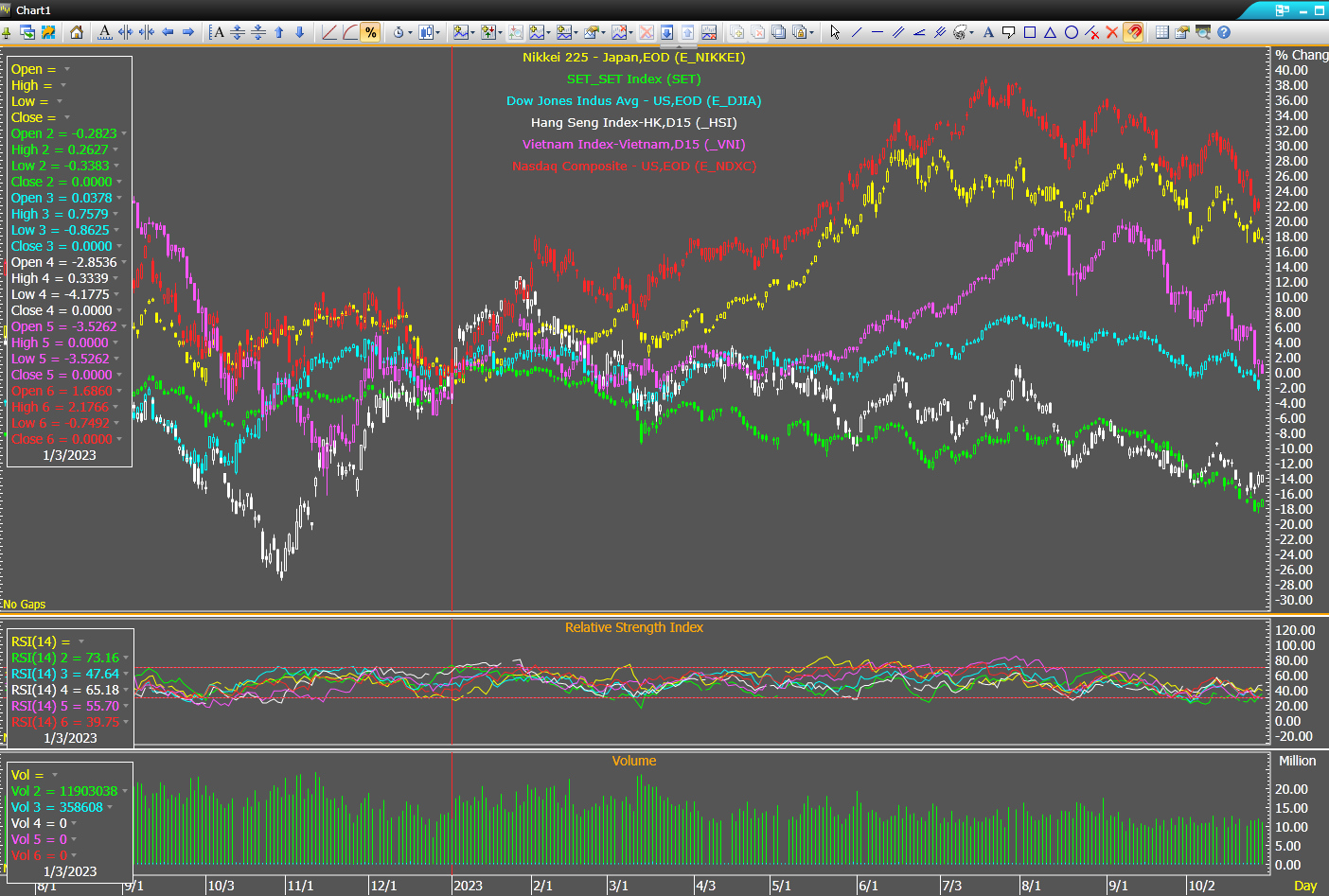Viewport: 1329px width, 896px height.
Task: Select the ellipse drawing tool
Action: [x=1072, y=32]
